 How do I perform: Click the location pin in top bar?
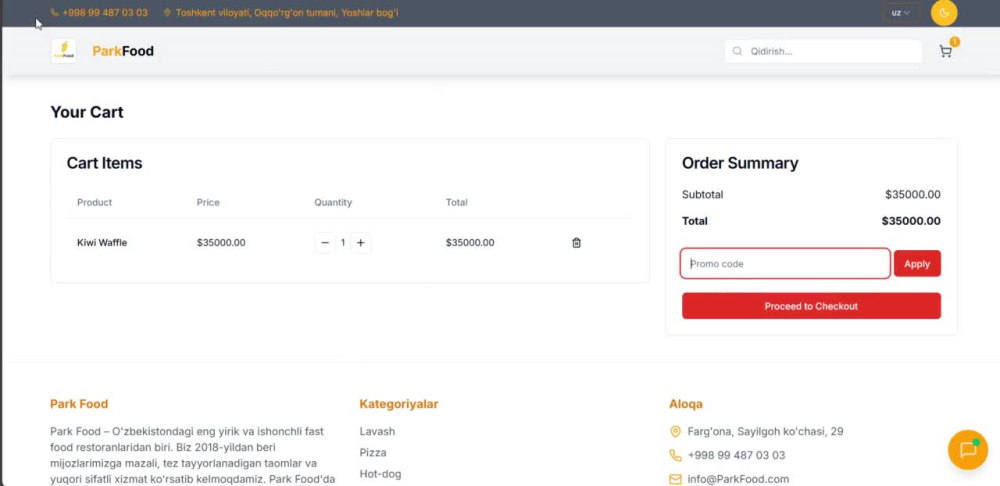(x=167, y=13)
